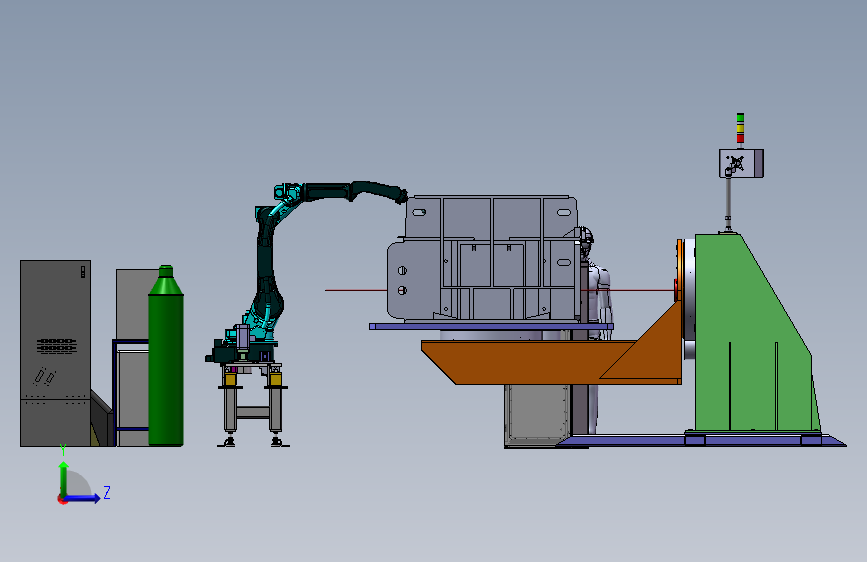Select the blue table plate under the workpiece
Image resolution: width=867 pixels, height=562 pixels.
coord(491,326)
